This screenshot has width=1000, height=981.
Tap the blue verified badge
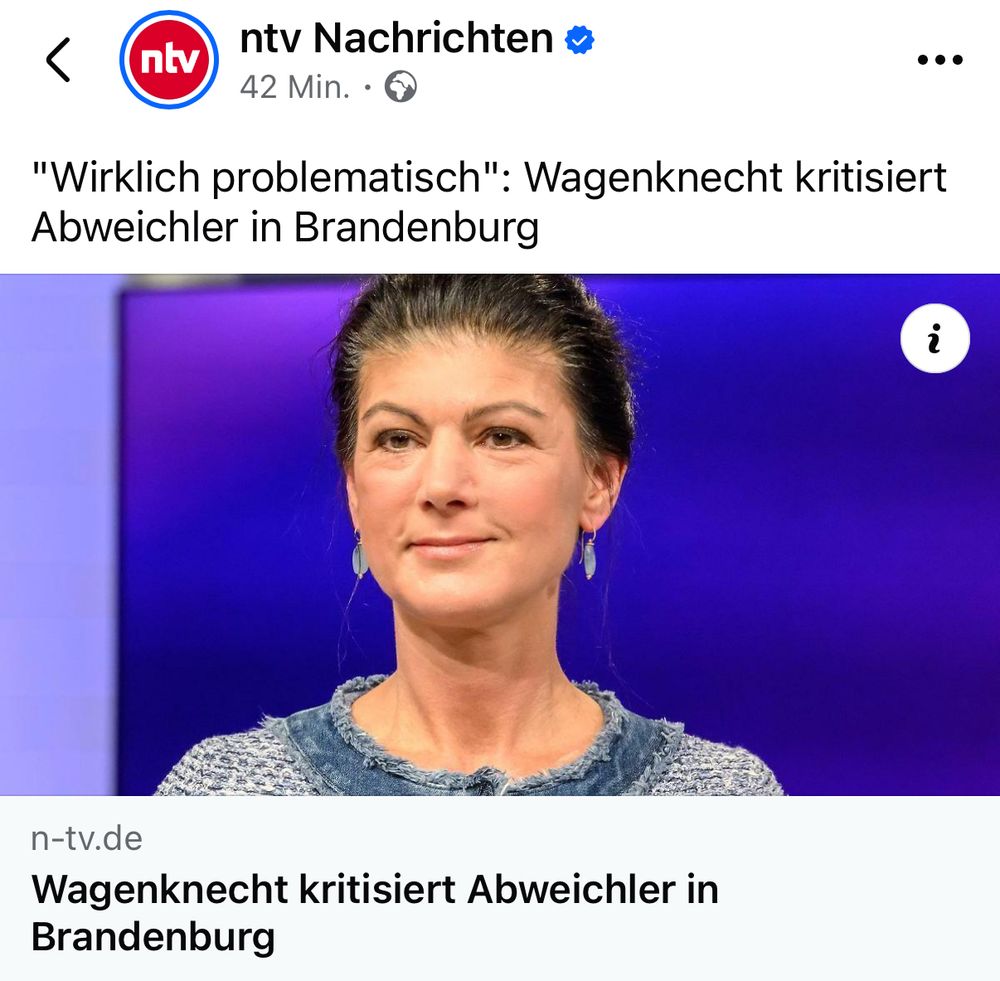click(579, 40)
